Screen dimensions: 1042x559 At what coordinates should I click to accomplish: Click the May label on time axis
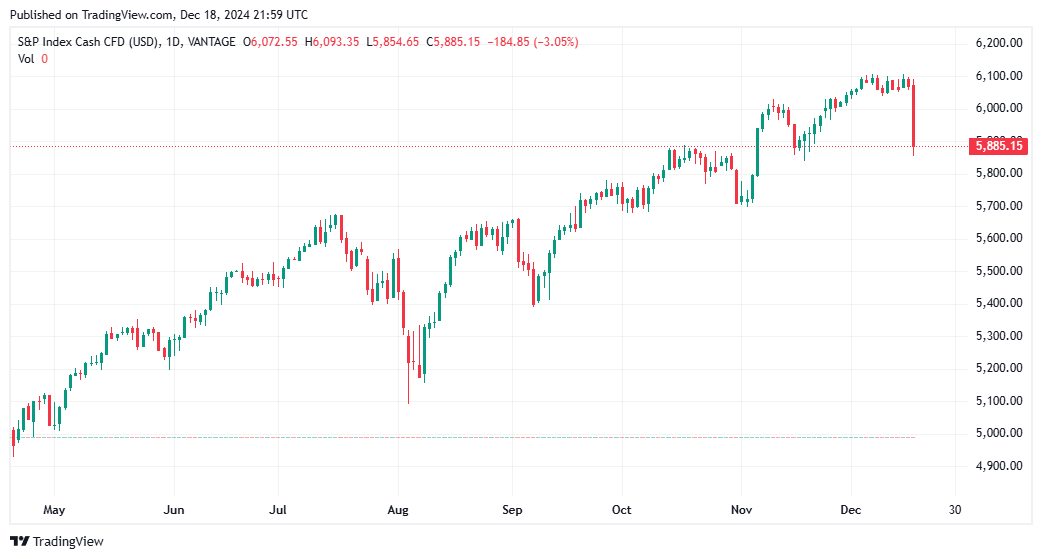coord(54,510)
